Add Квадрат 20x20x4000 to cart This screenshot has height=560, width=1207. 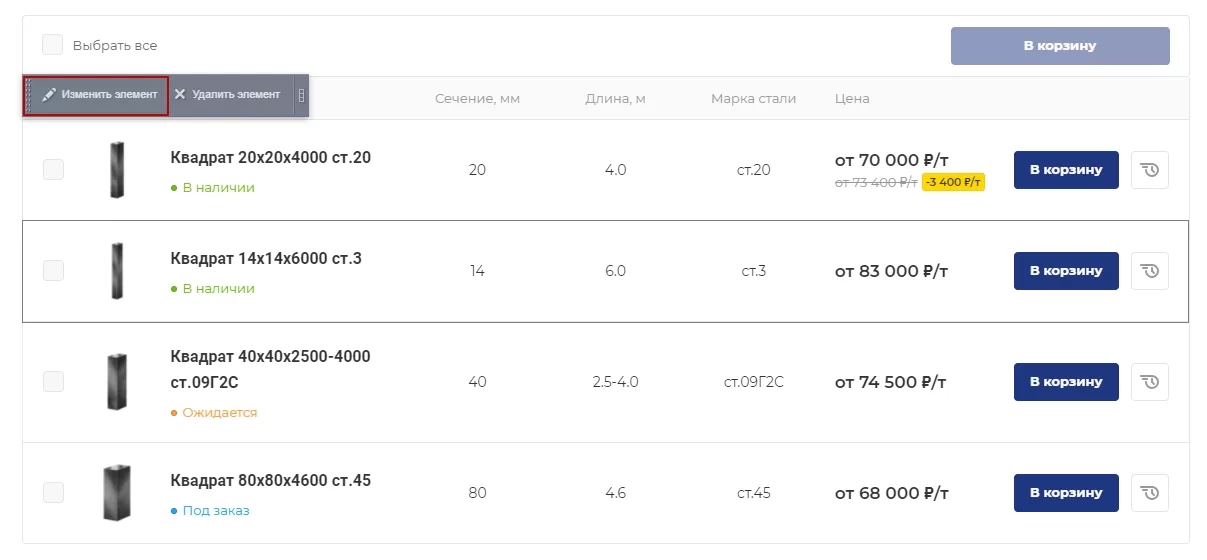pyautogui.click(x=1066, y=170)
